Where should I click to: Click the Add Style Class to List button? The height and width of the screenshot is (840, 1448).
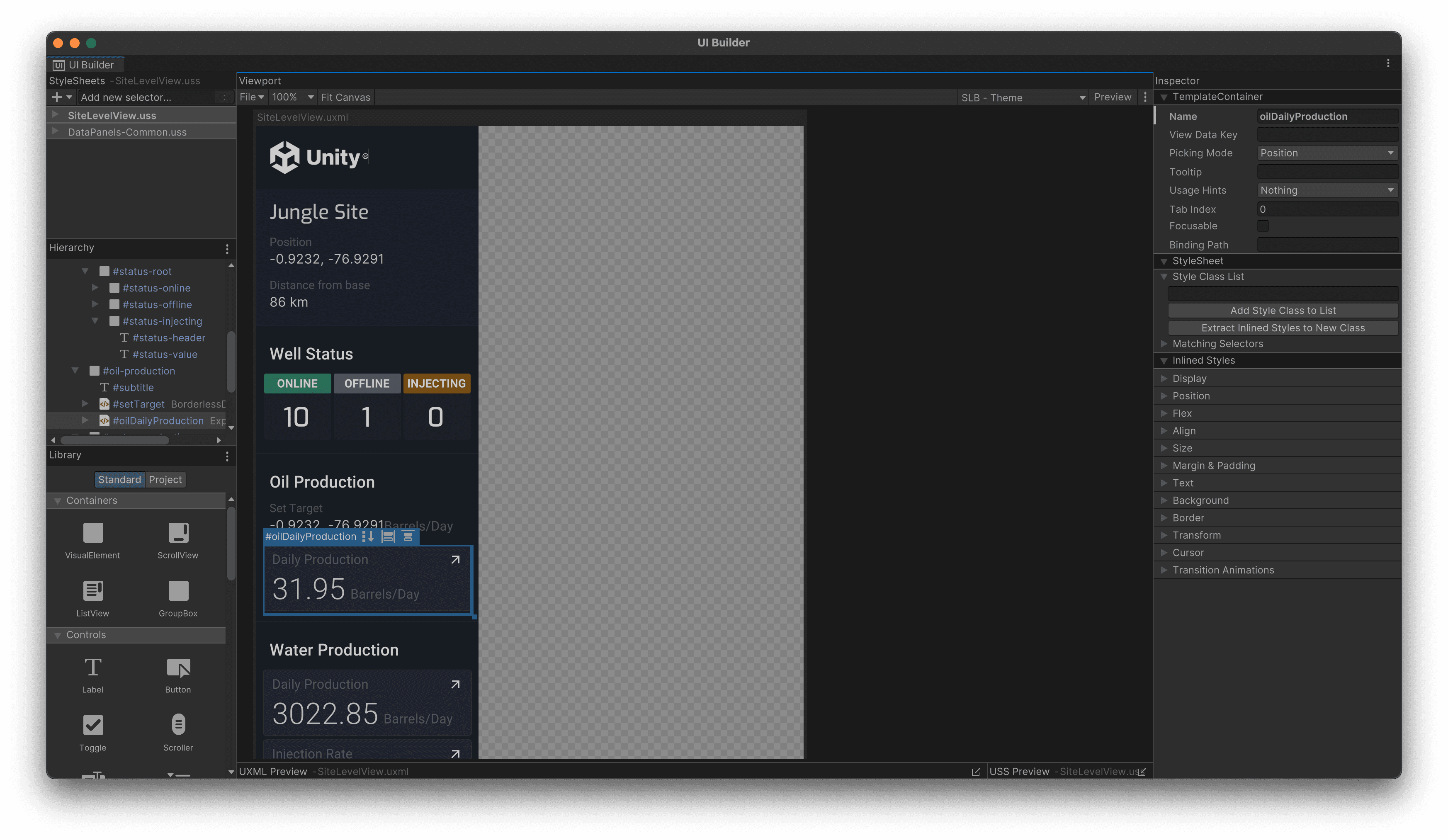(x=1283, y=310)
